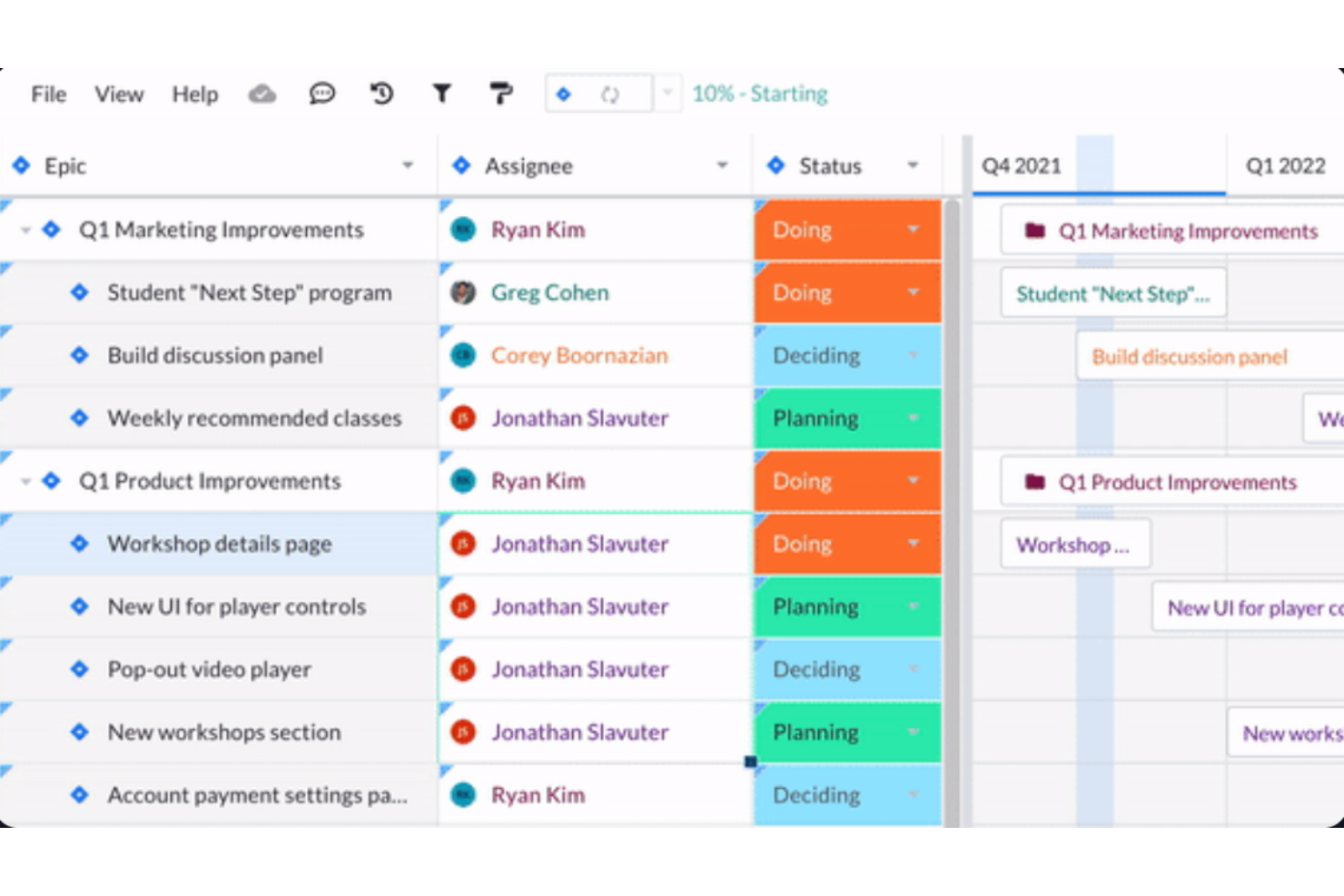The image size is (1344, 896).
Task: Click diamond icon beside New workshops section
Action: (x=80, y=732)
